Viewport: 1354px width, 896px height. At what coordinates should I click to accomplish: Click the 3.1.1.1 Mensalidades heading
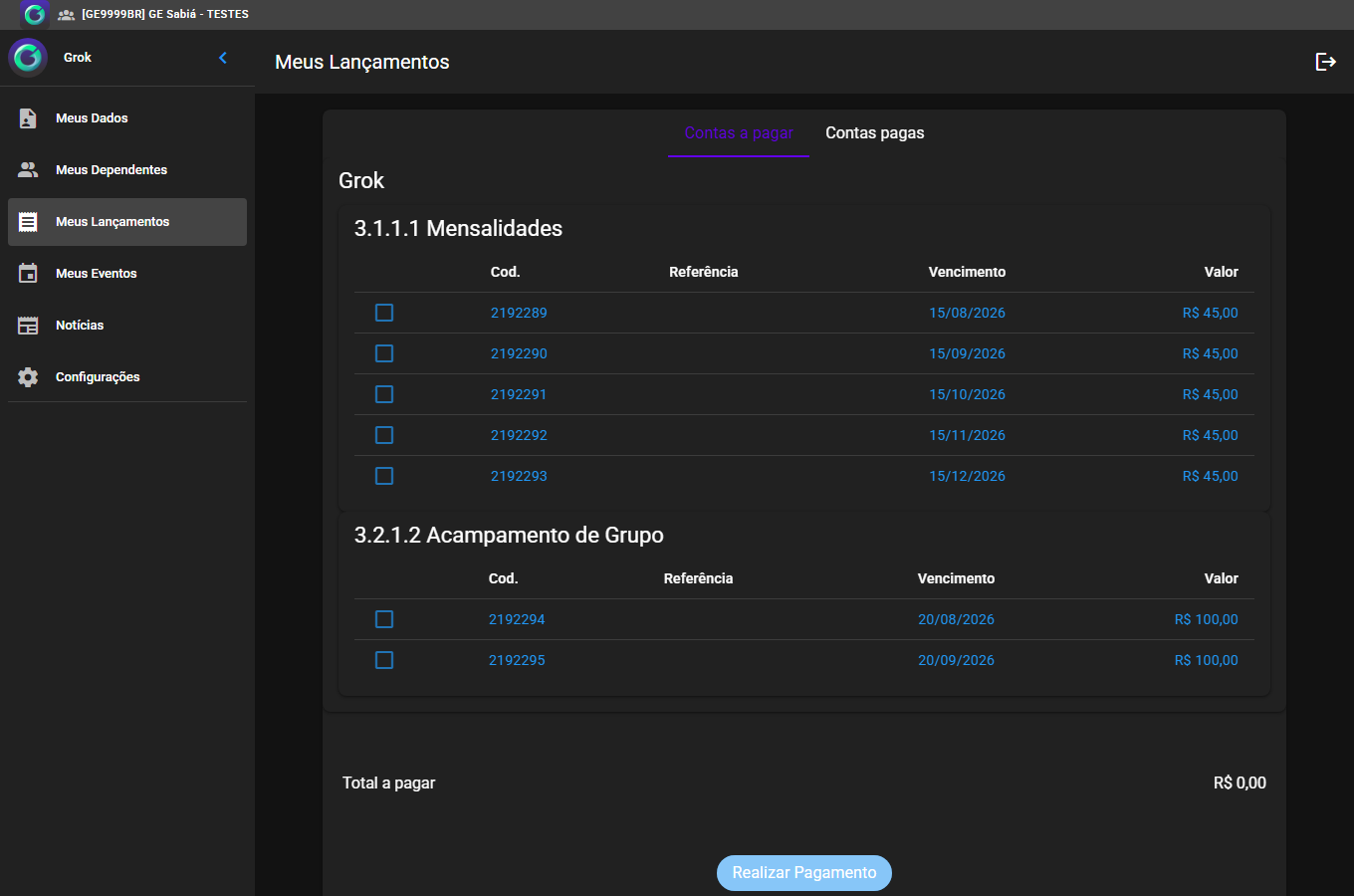pos(458,229)
